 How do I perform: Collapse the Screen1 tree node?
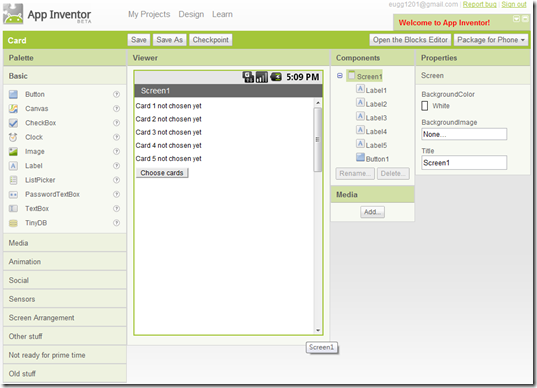(340, 76)
